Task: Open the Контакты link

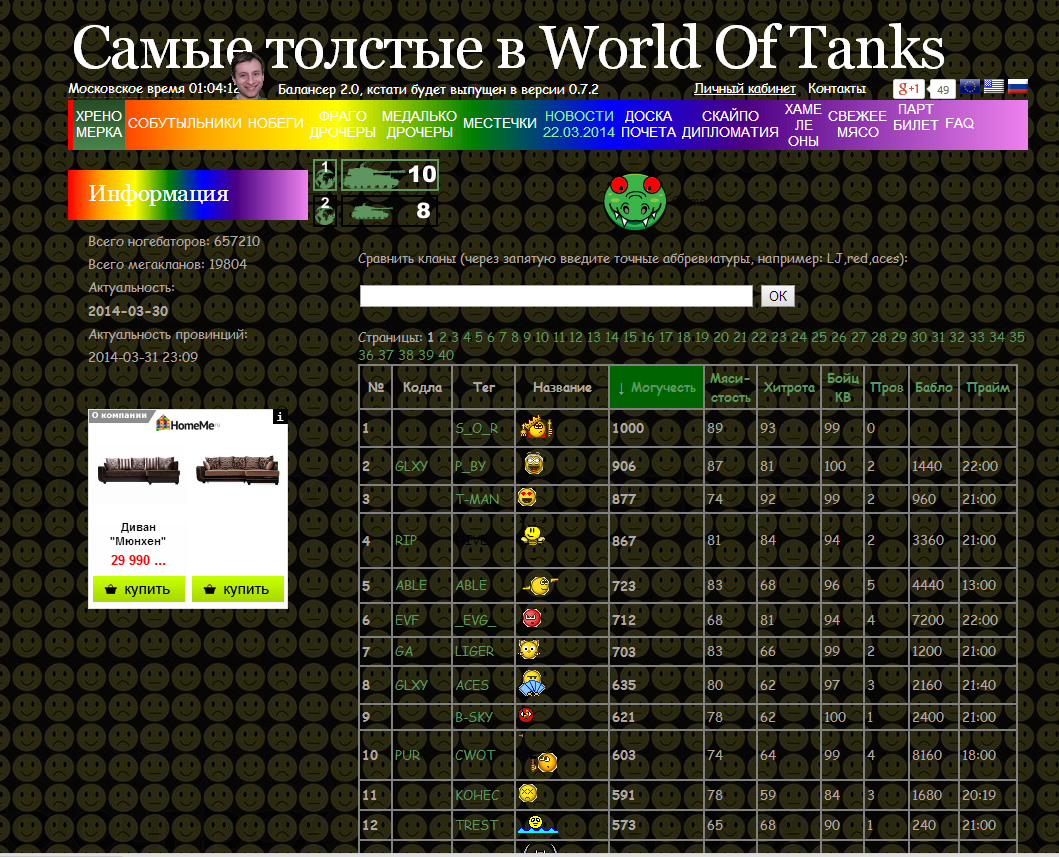Action: (x=837, y=88)
